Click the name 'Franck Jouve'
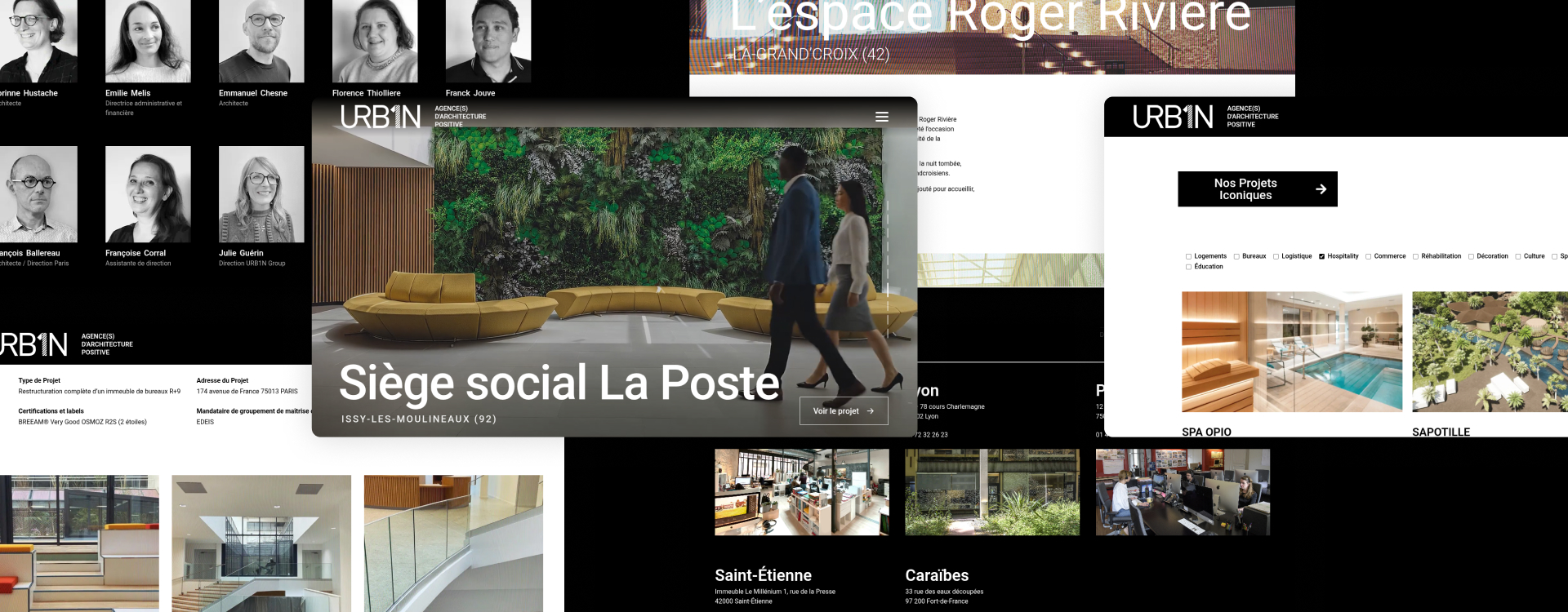1568x612 pixels. [x=470, y=93]
